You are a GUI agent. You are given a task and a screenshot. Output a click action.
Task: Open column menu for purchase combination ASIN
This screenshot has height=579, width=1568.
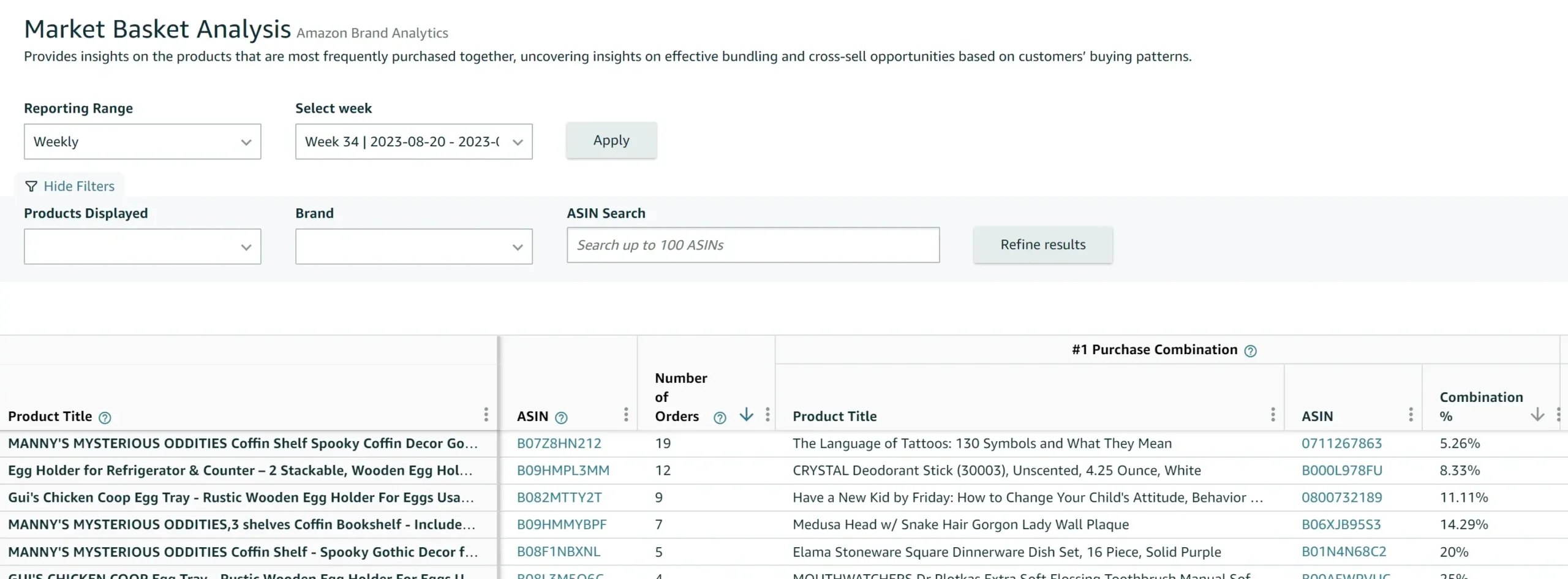click(1410, 415)
